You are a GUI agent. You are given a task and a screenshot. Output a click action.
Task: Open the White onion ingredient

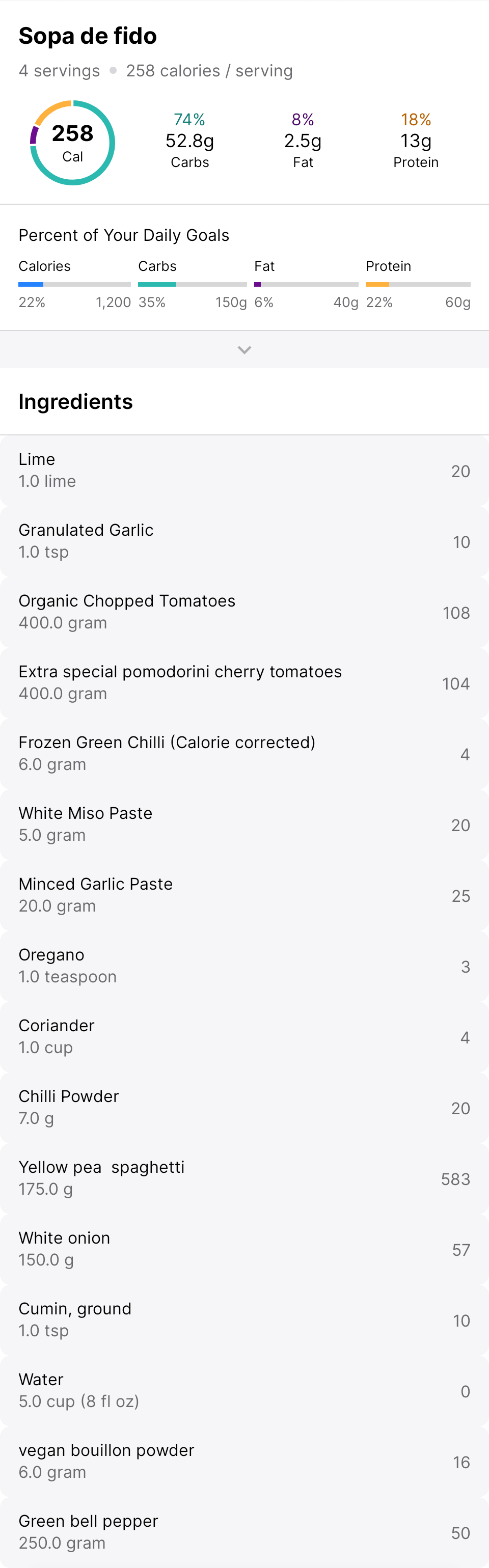(244, 1248)
